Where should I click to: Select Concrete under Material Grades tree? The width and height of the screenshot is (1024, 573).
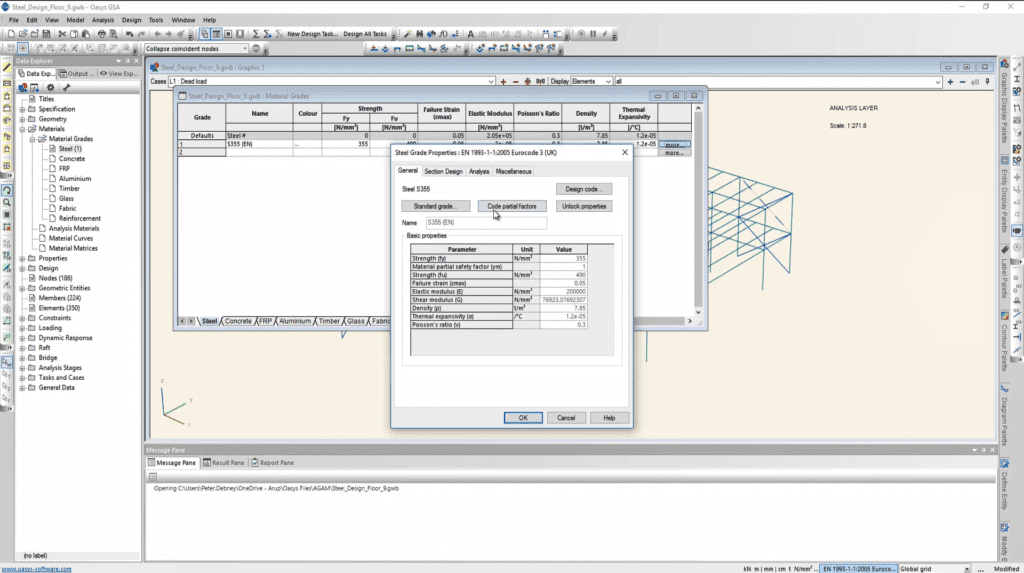coord(72,159)
